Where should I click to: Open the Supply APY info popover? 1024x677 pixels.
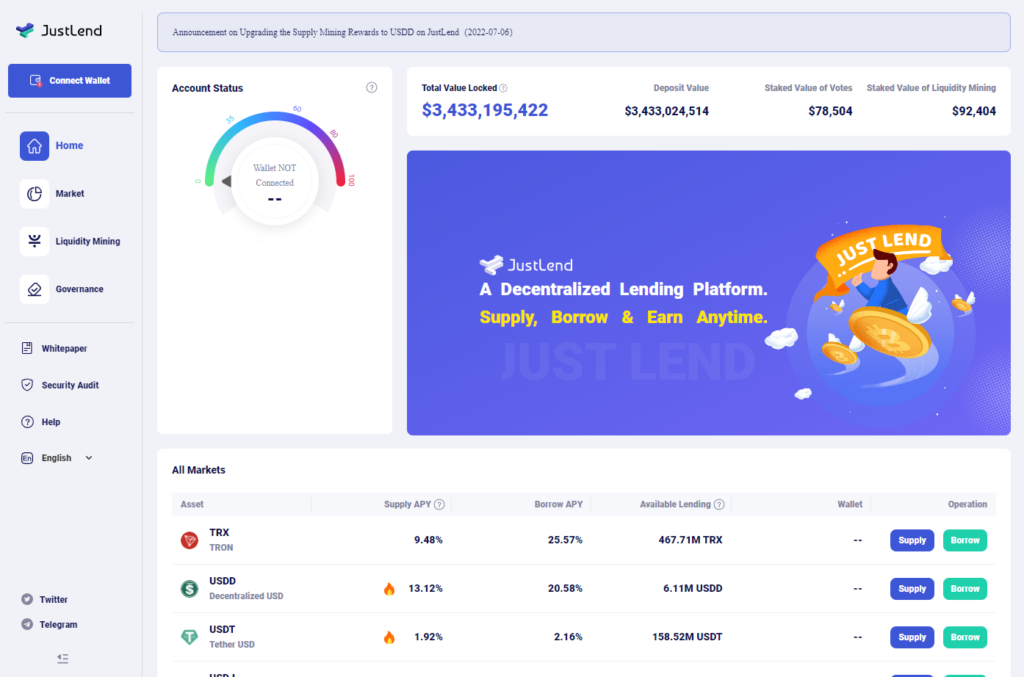440,504
